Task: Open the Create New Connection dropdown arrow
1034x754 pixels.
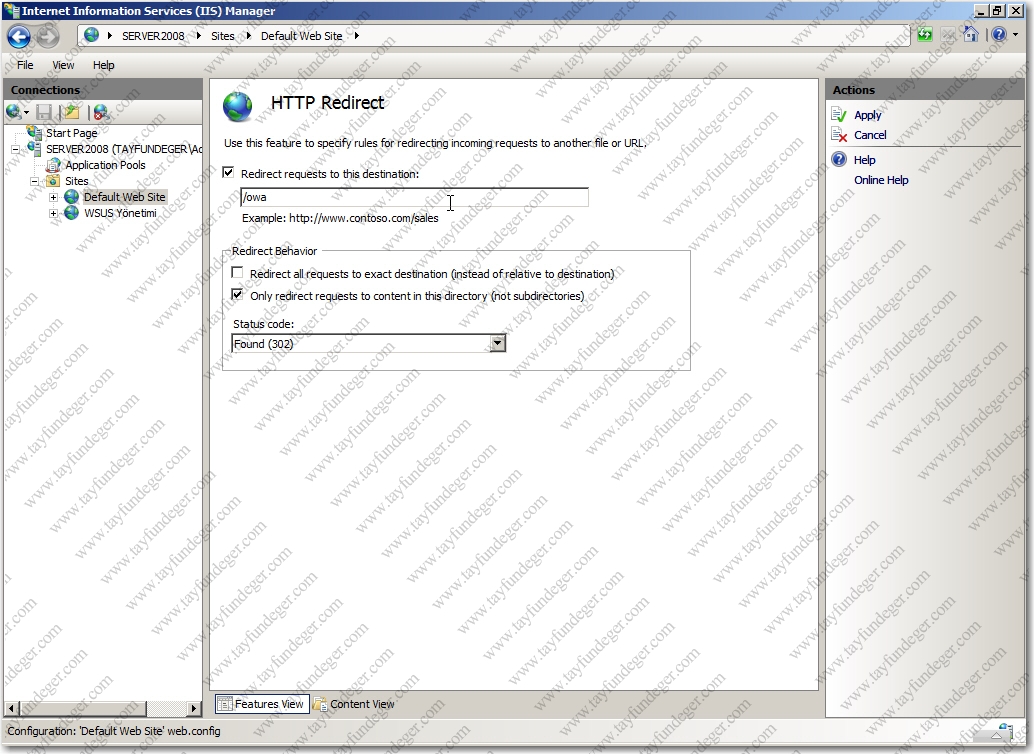Action: coord(26,113)
